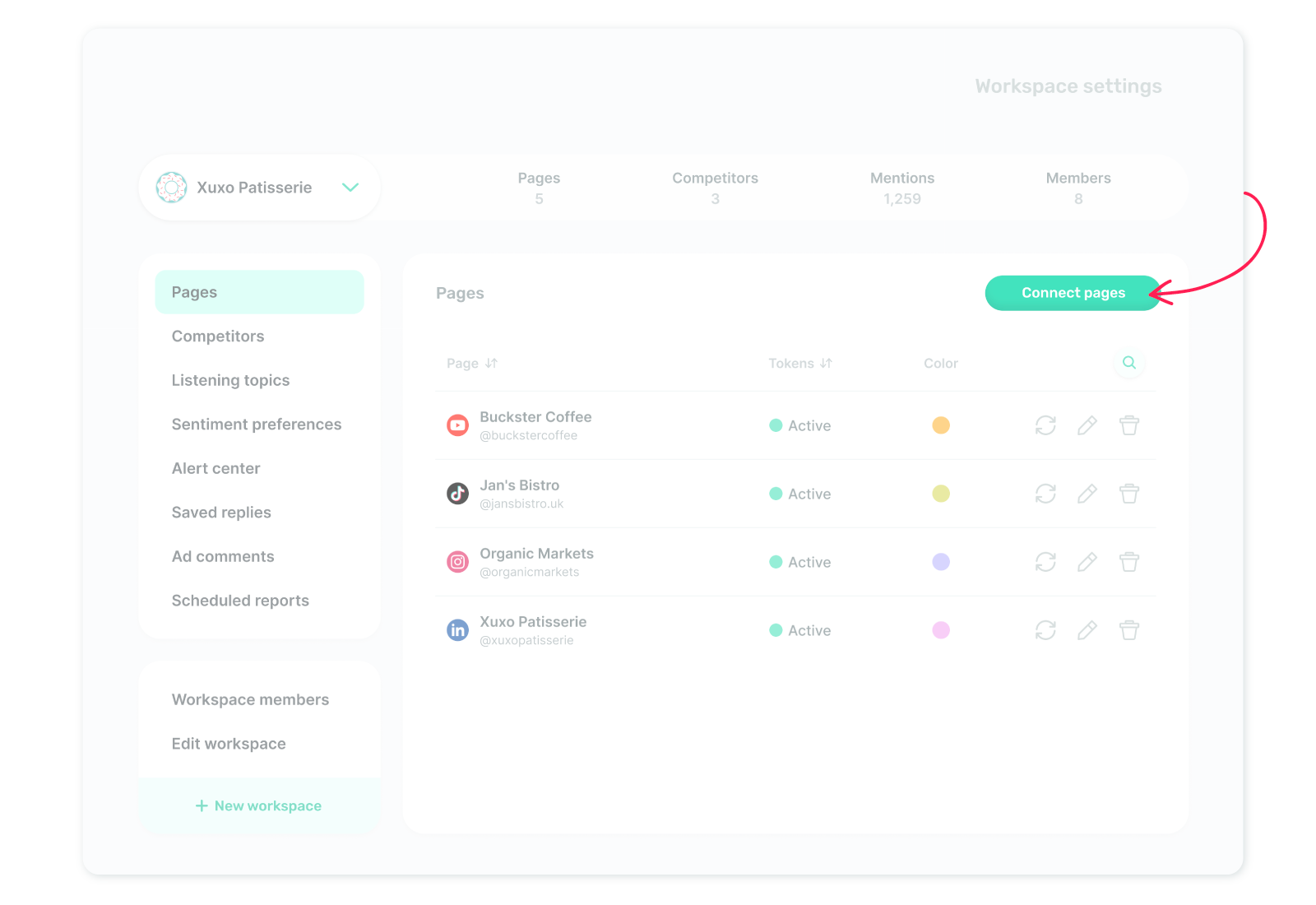Viewport: 1316px width, 905px height.
Task: Click the Xuxo Patisserie workspace logo
Action: pyautogui.click(x=171, y=188)
